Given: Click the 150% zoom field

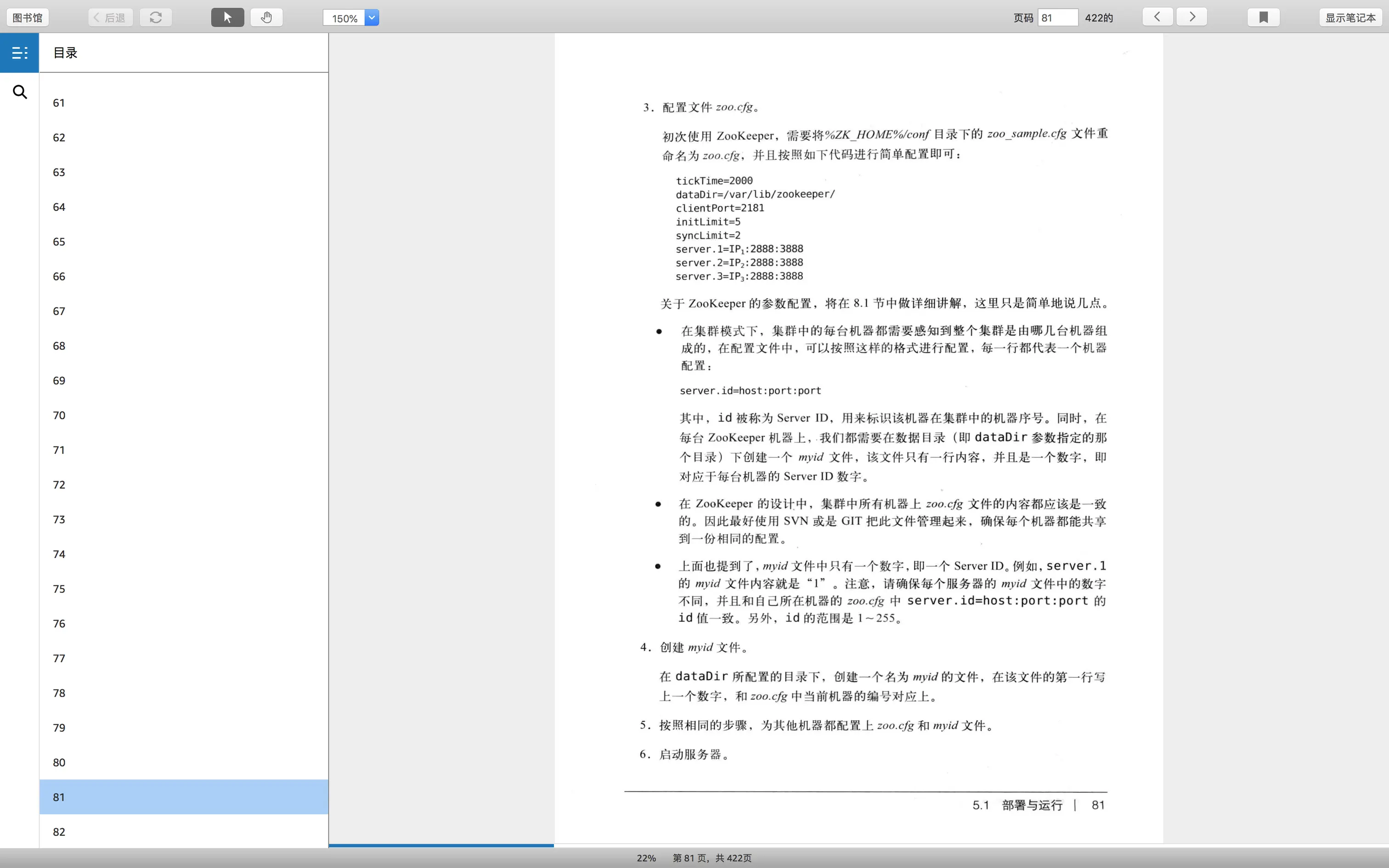Looking at the screenshot, I should tap(344, 18).
